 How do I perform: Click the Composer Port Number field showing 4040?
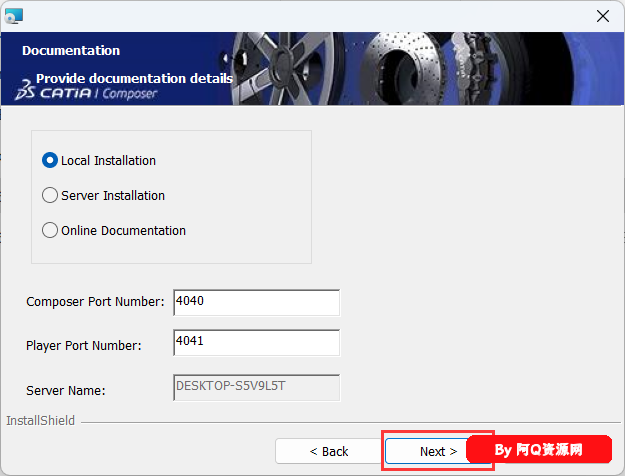(x=256, y=302)
